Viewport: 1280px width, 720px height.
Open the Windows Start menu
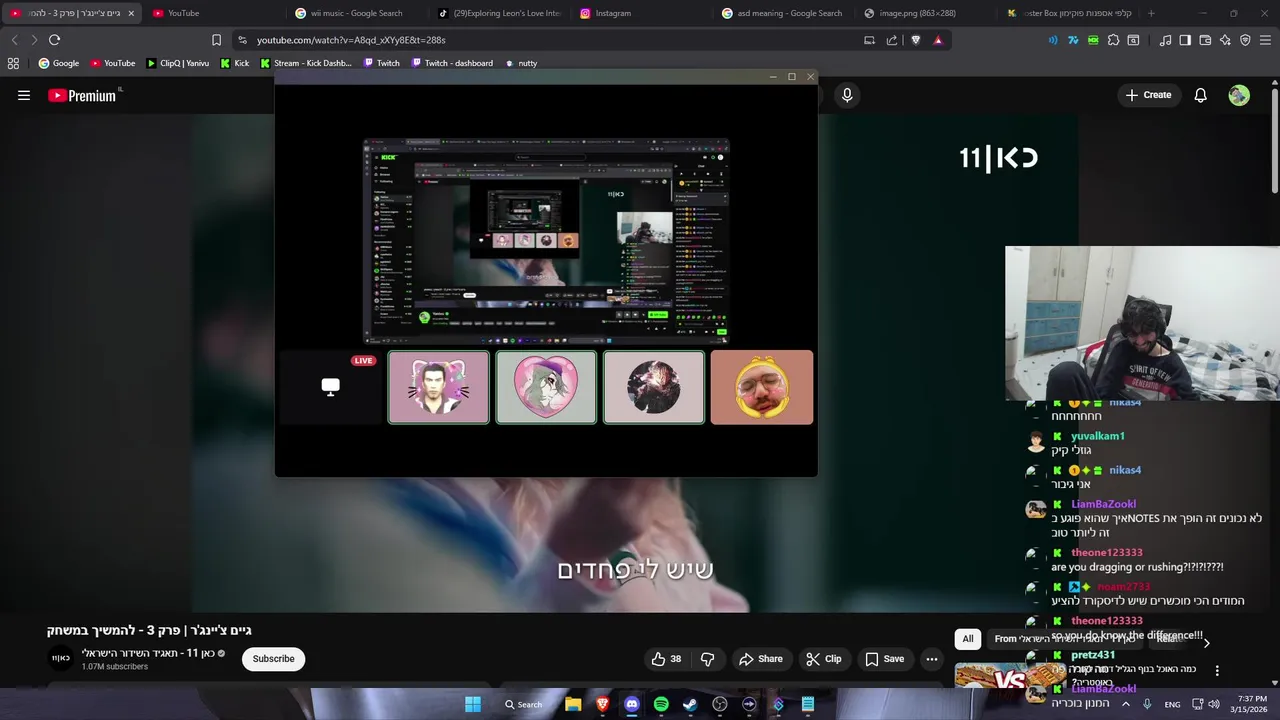click(473, 704)
